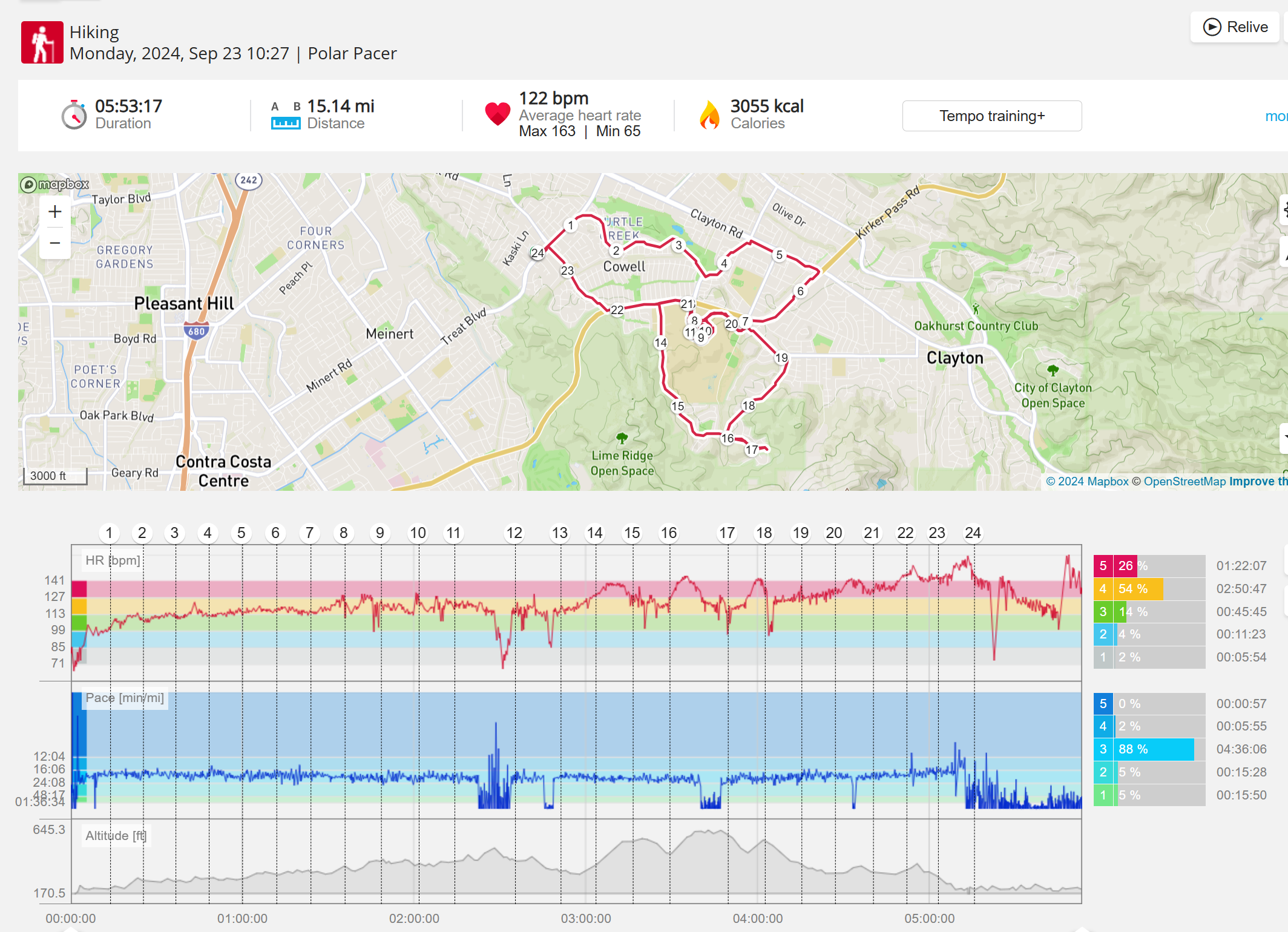This screenshot has width=1288, height=932.
Task: Click the distance ruler icon
Action: (286, 123)
